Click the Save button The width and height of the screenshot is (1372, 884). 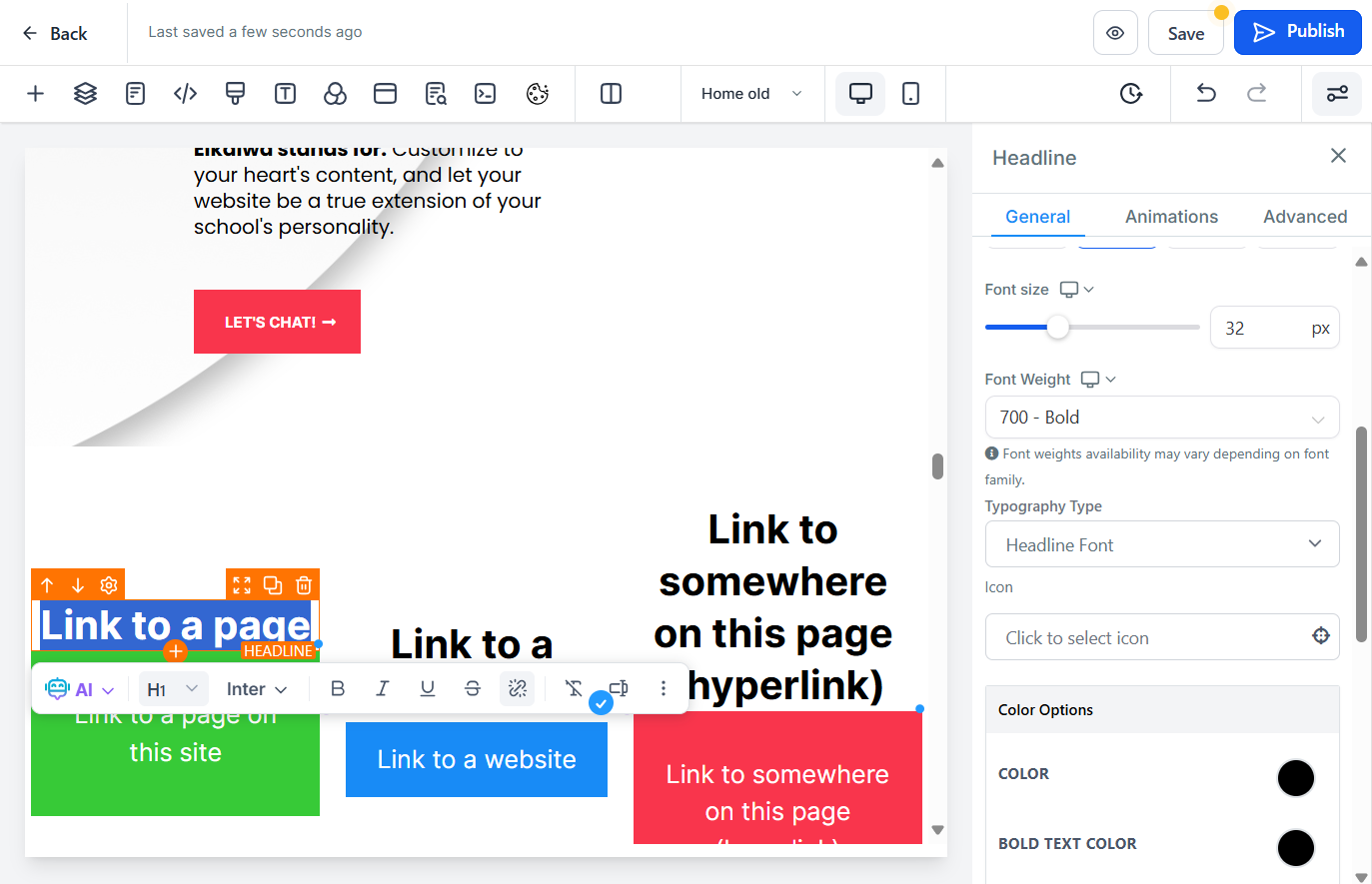[1186, 33]
